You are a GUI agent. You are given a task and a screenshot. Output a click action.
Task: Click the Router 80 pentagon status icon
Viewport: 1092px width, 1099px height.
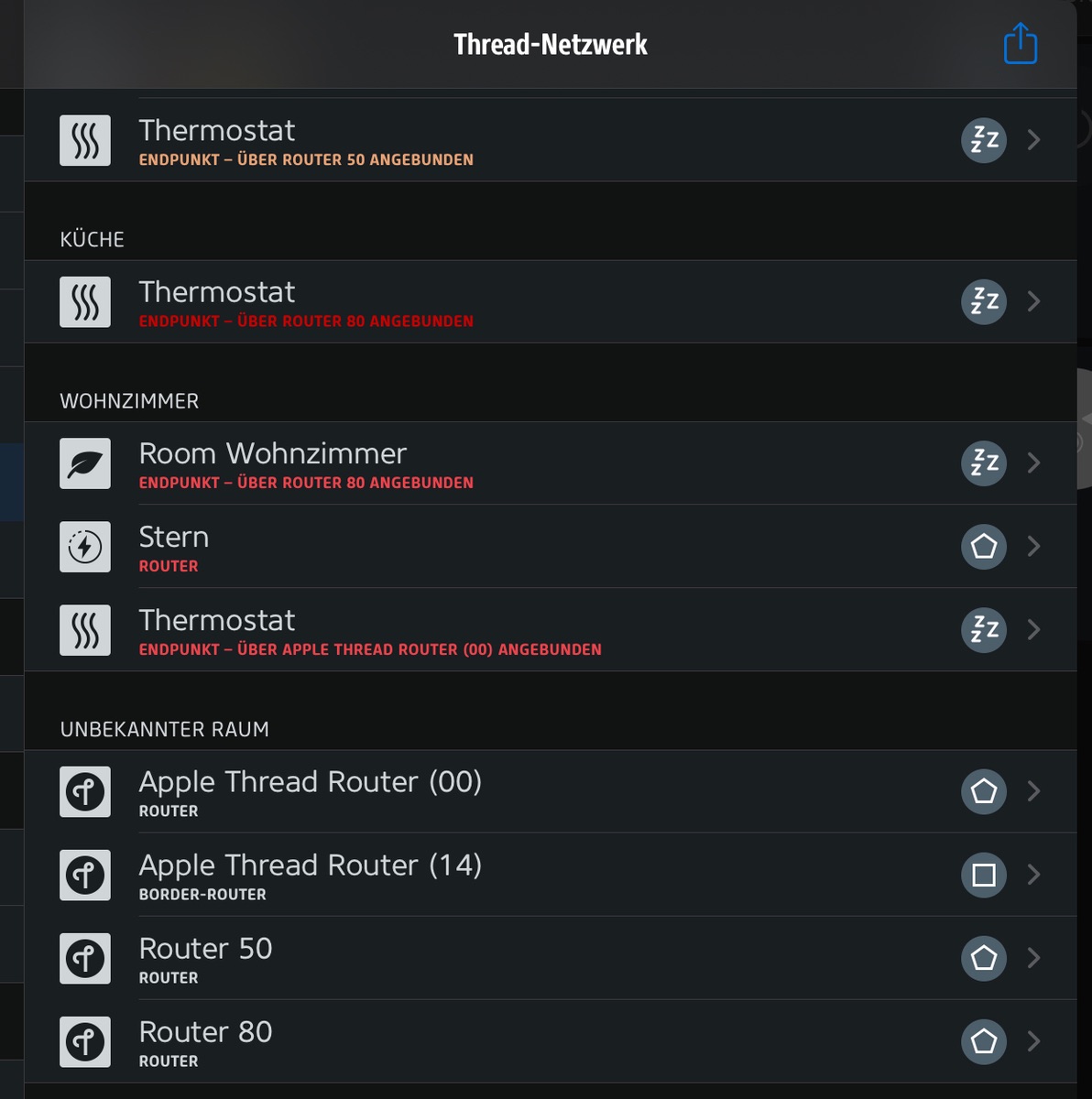(983, 1041)
